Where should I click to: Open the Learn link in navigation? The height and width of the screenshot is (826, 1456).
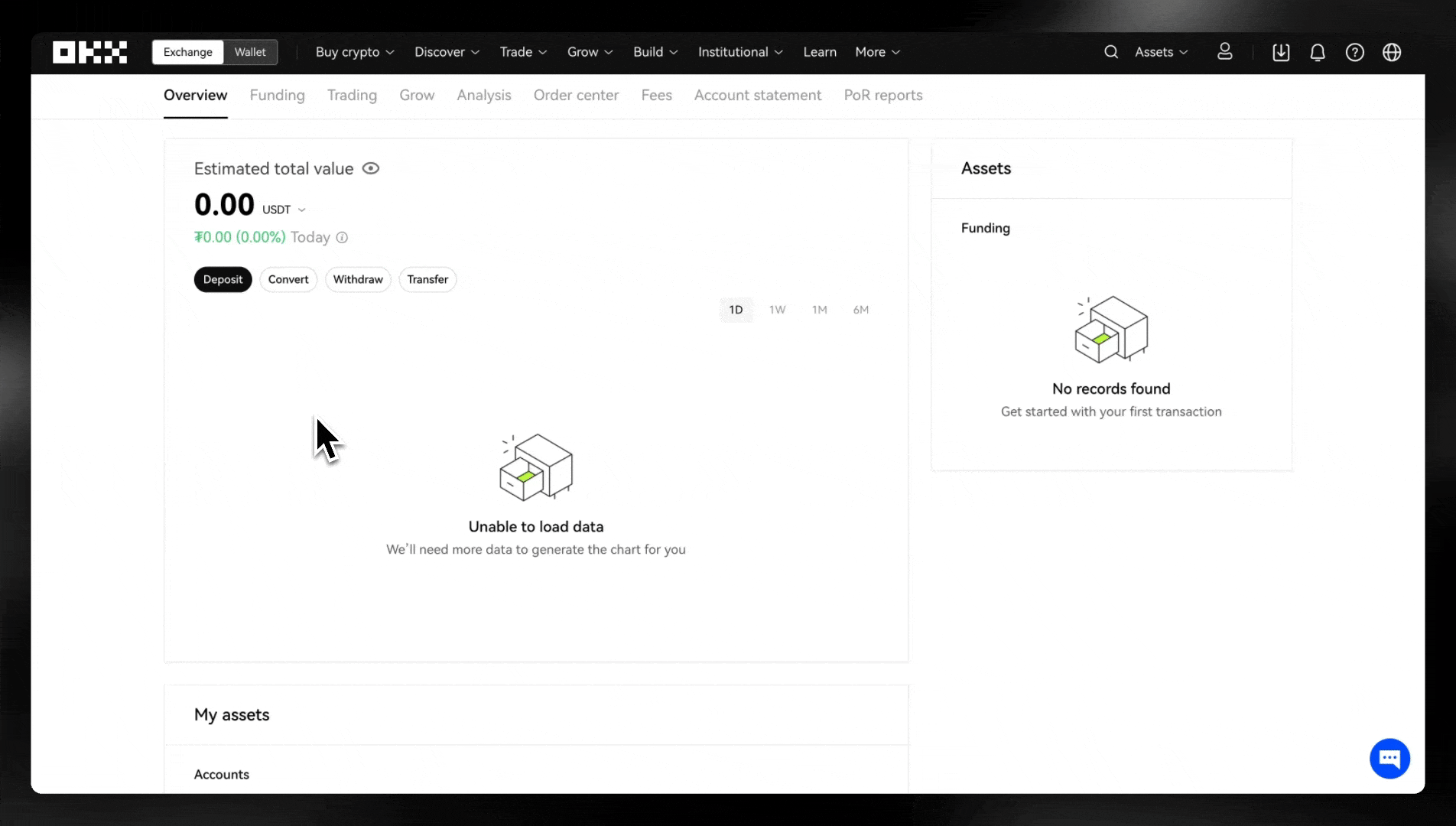820,52
